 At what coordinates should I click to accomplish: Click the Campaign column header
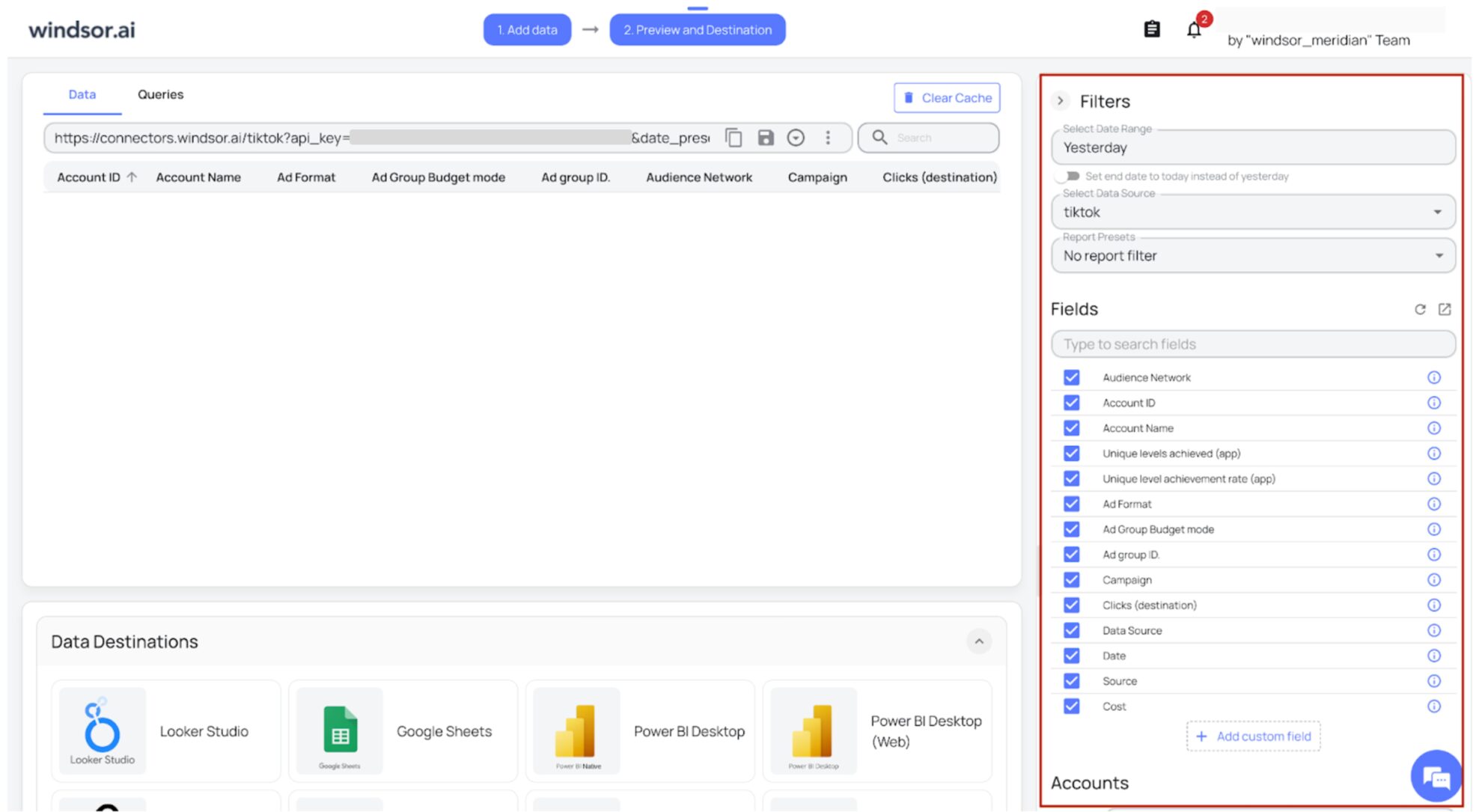(817, 177)
